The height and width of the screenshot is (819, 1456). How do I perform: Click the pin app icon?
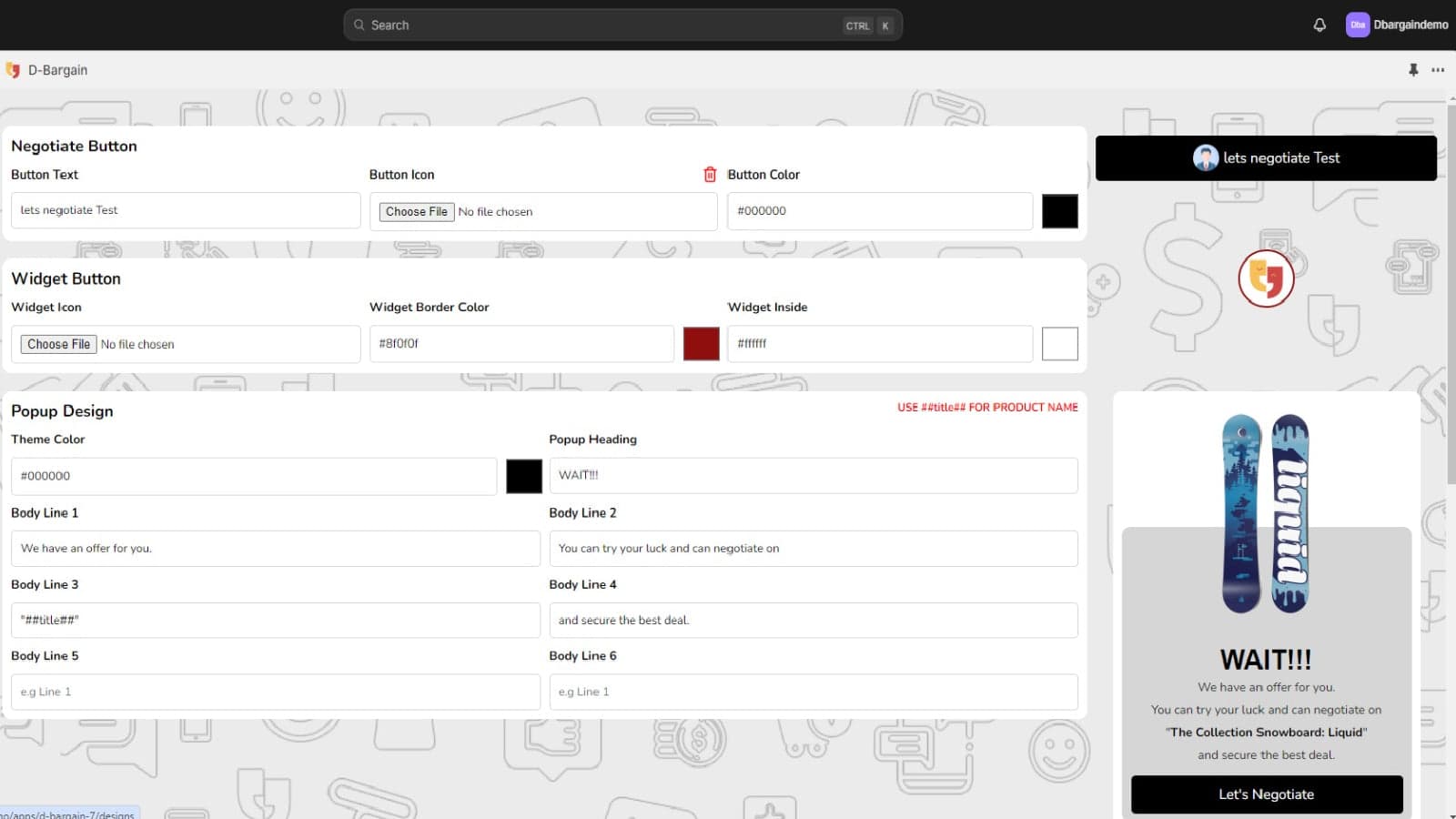point(1413,70)
